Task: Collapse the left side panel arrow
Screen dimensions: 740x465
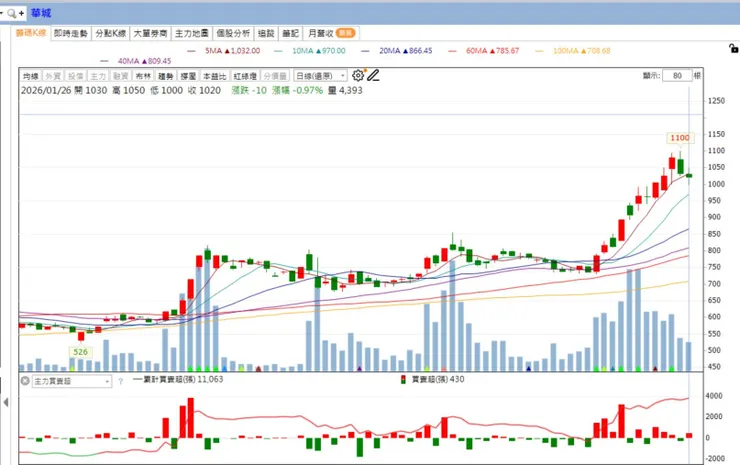Action: tap(6, 402)
